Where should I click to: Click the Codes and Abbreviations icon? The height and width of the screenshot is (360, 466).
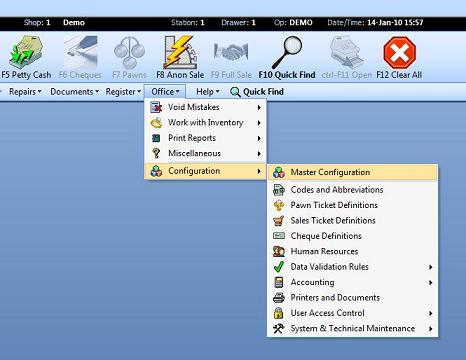[x=279, y=190]
